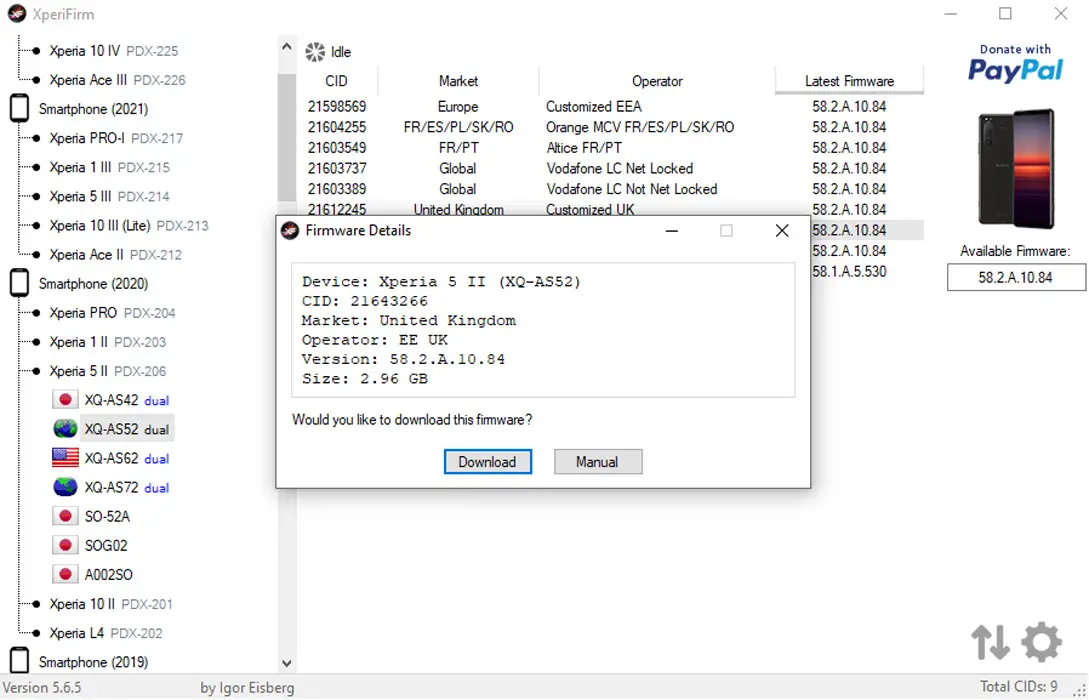Select Xperia PRO PDX-204
This screenshot has width=1089, height=700.
point(113,313)
